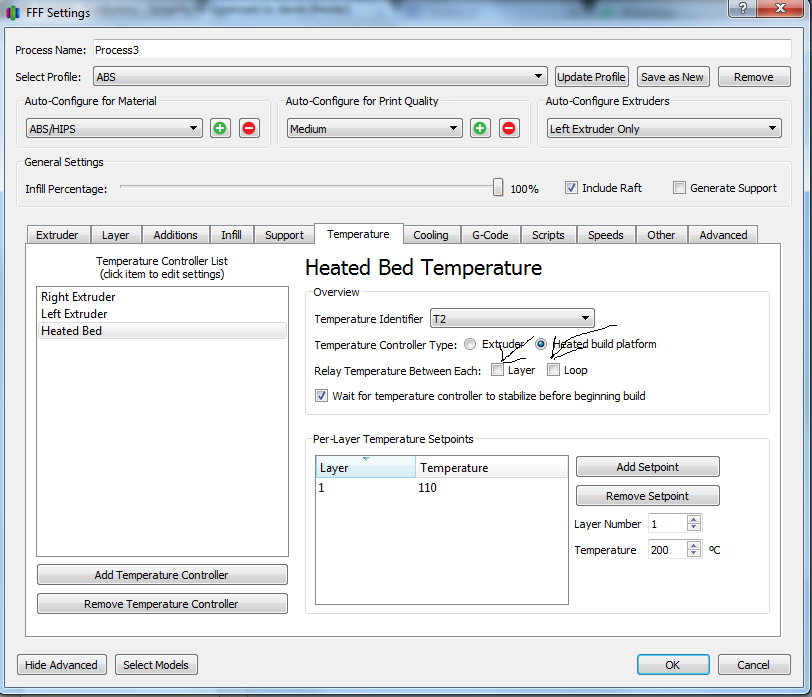Screen dimensions: 812x697
Task: Click the Temperature column header
Action: point(491,467)
